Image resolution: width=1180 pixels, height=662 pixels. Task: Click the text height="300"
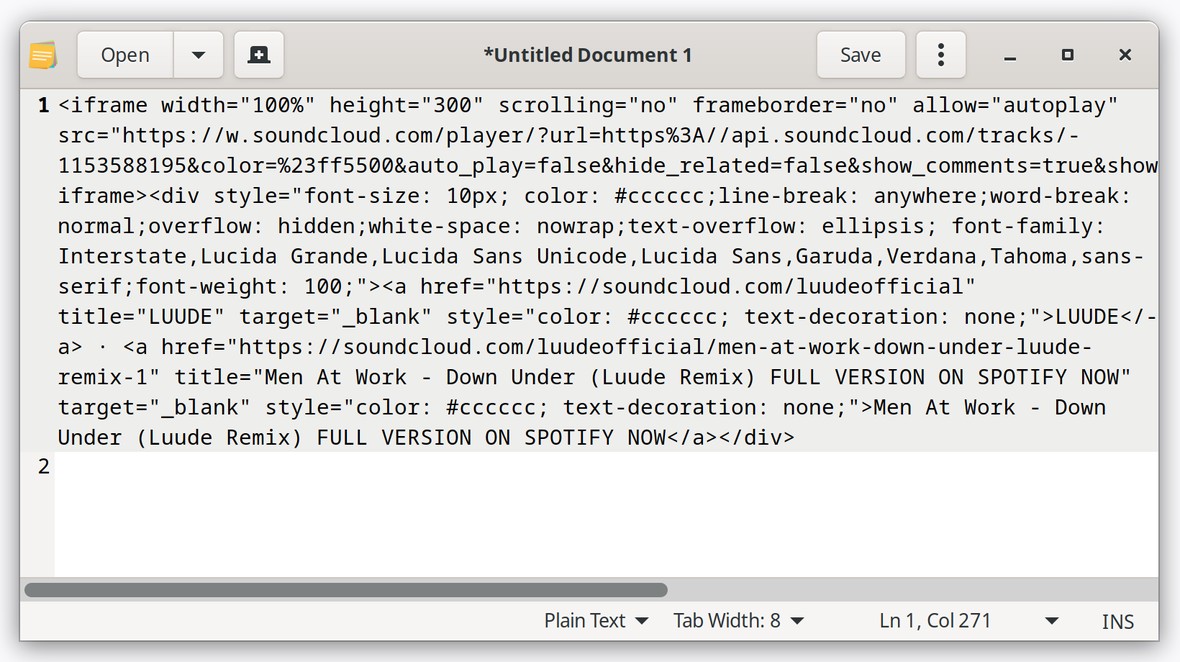coord(406,105)
